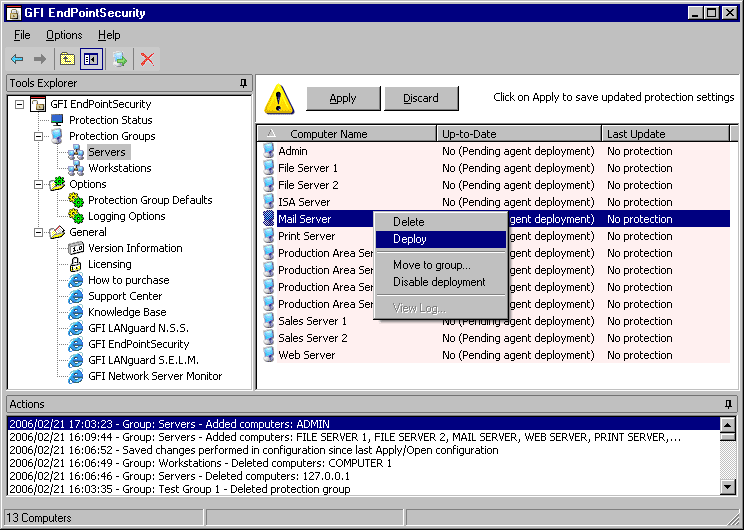This screenshot has width=744, height=530.
Task: Open the Help menu
Action: point(109,35)
